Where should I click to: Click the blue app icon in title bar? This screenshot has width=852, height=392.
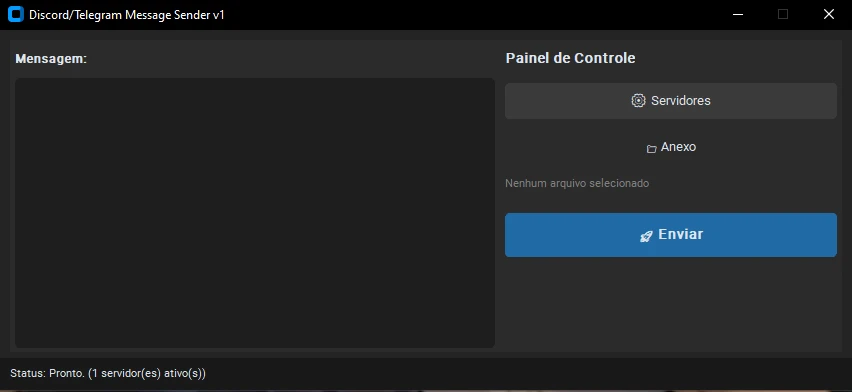[16, 15]
